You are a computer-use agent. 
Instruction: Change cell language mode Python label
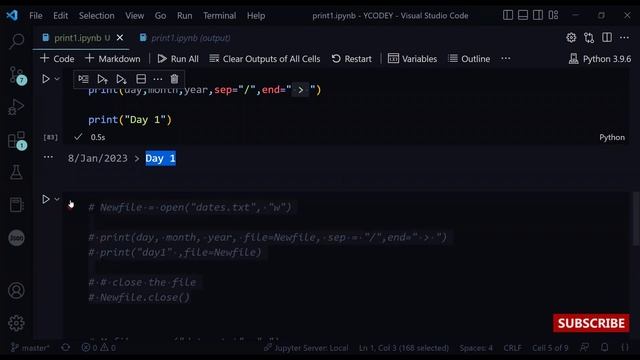pyautogui.click(x=612, y=137)
